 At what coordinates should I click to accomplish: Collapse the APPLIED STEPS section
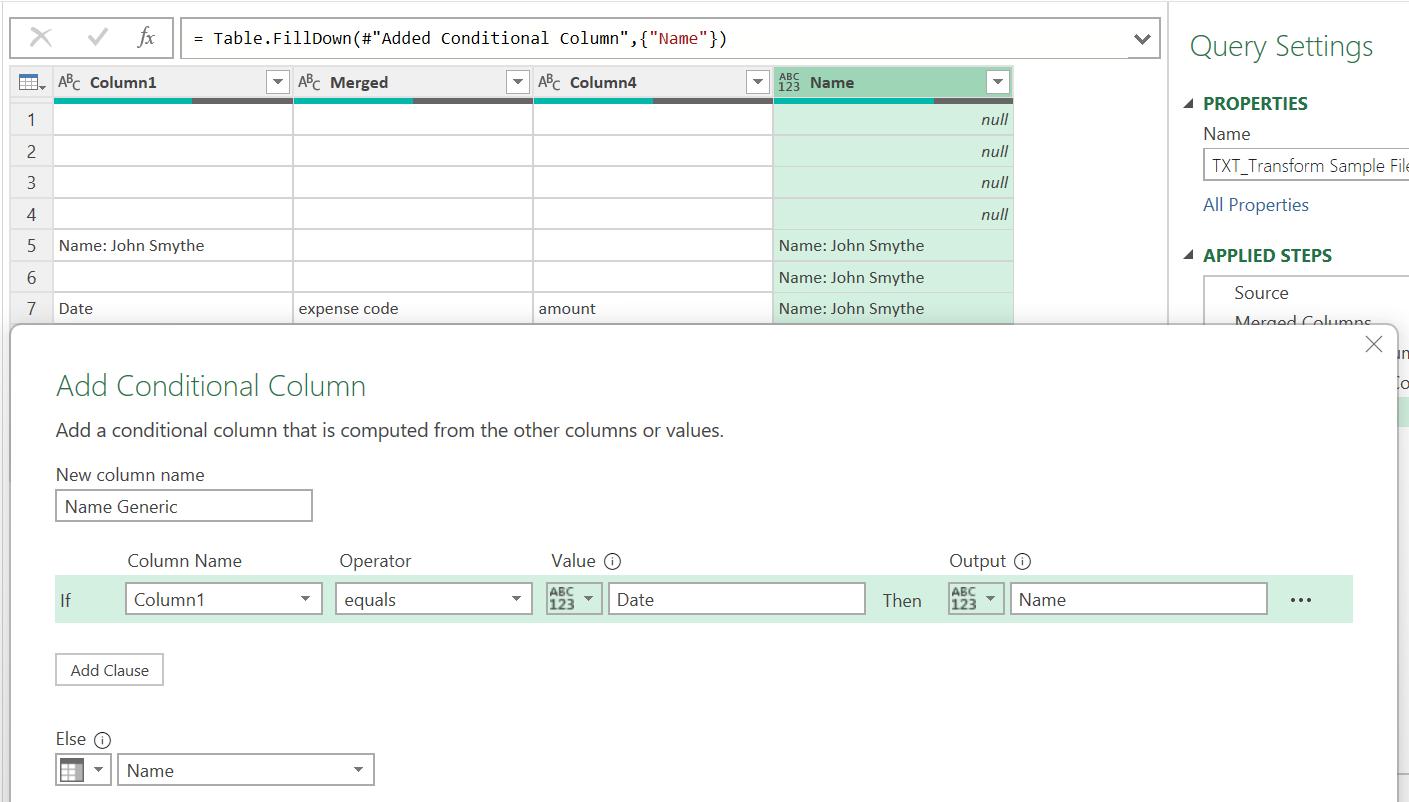point(1189,256)
